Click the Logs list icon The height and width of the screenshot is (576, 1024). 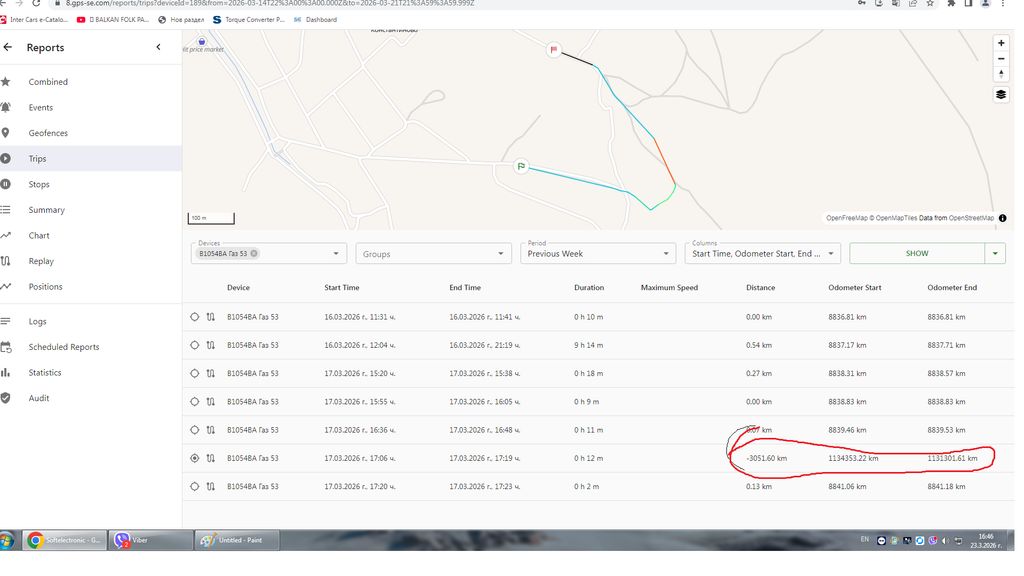(x=6, y=321)
